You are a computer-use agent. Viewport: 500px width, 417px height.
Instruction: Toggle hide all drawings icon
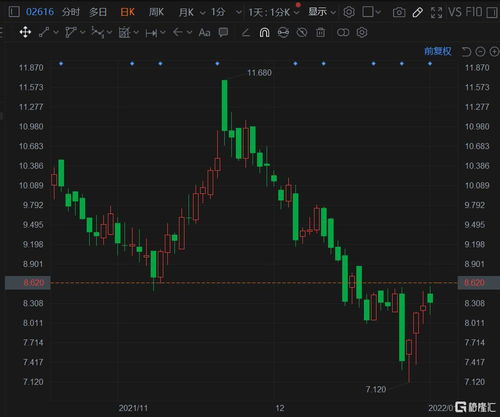click(302, 33)
